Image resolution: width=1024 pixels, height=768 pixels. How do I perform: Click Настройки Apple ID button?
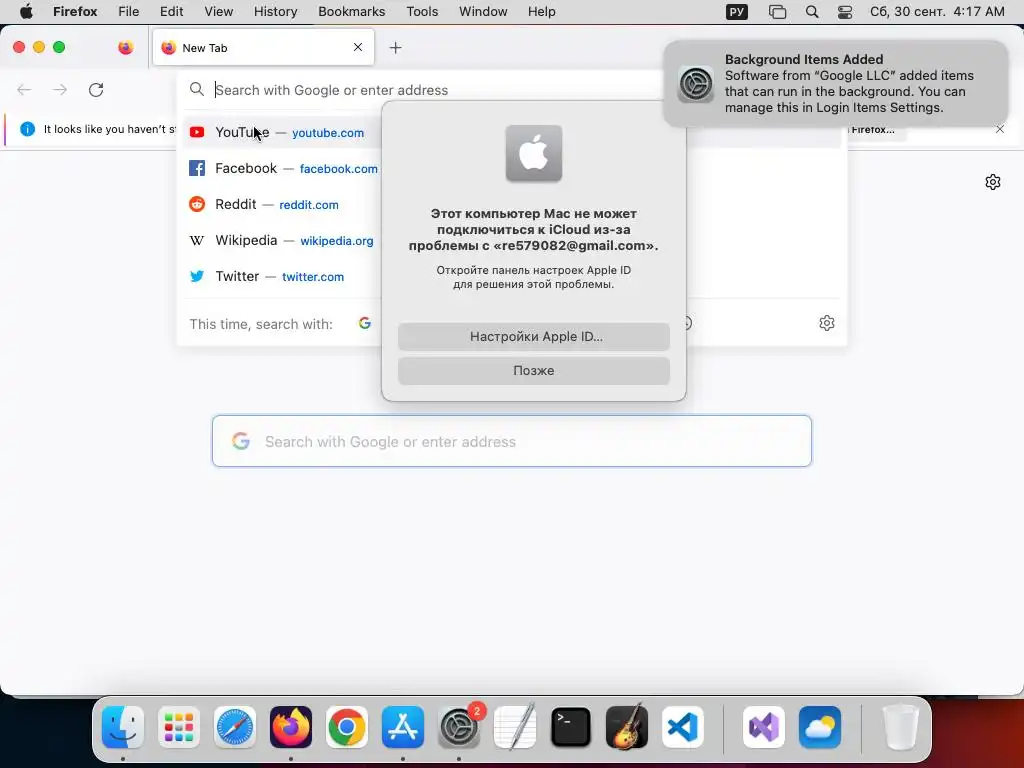click(x=534, y=336)
